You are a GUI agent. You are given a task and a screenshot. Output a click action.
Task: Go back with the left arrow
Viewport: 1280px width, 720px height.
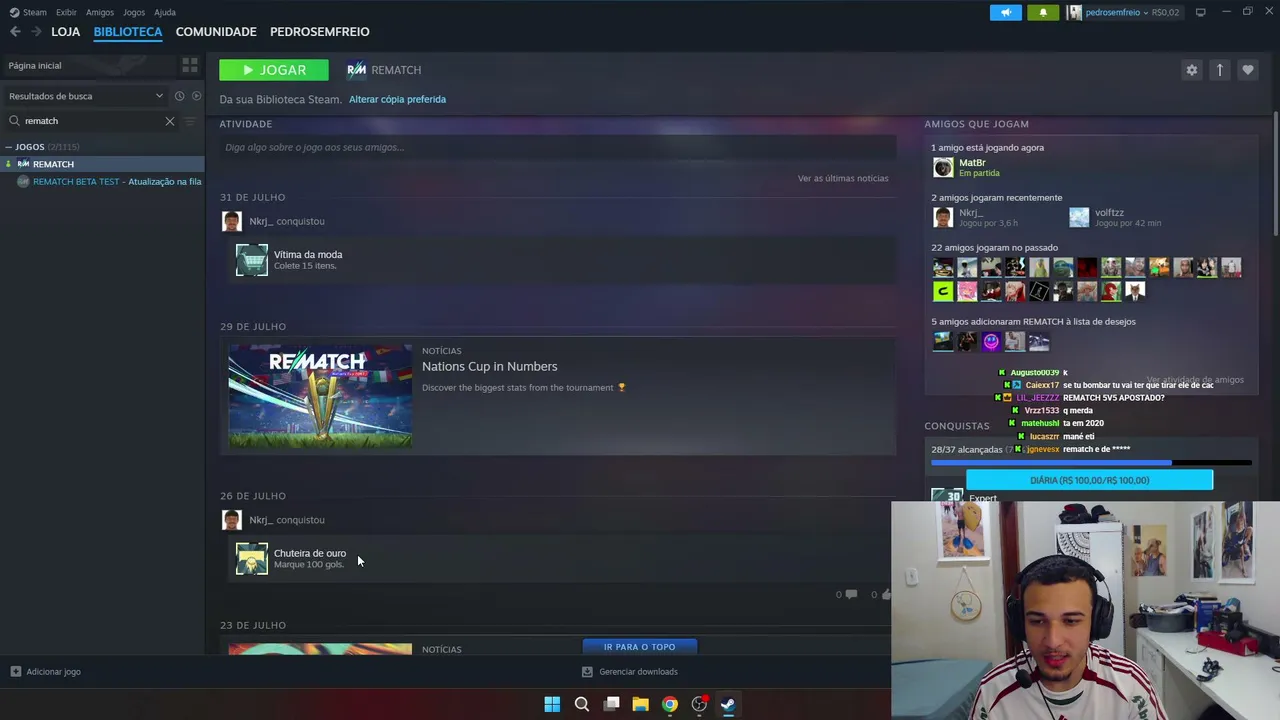(x=15, y=32)
